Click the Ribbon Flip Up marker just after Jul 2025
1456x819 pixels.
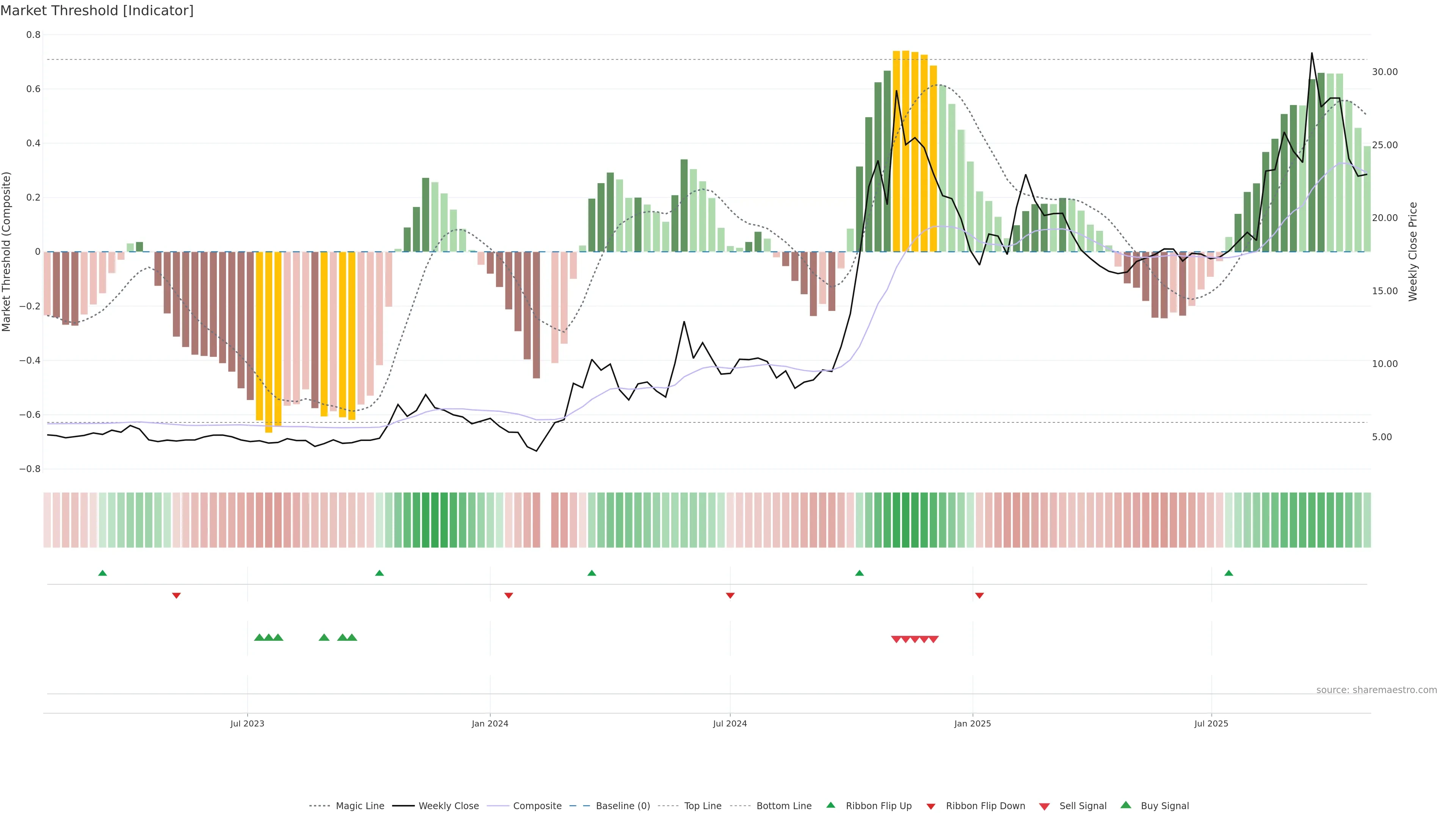tap(1229, 573)
